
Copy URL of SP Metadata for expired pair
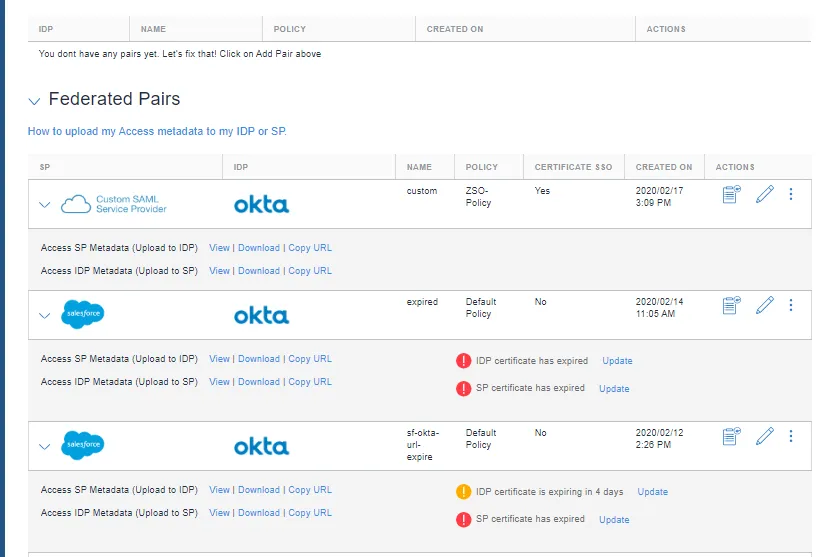pos(310,359)
